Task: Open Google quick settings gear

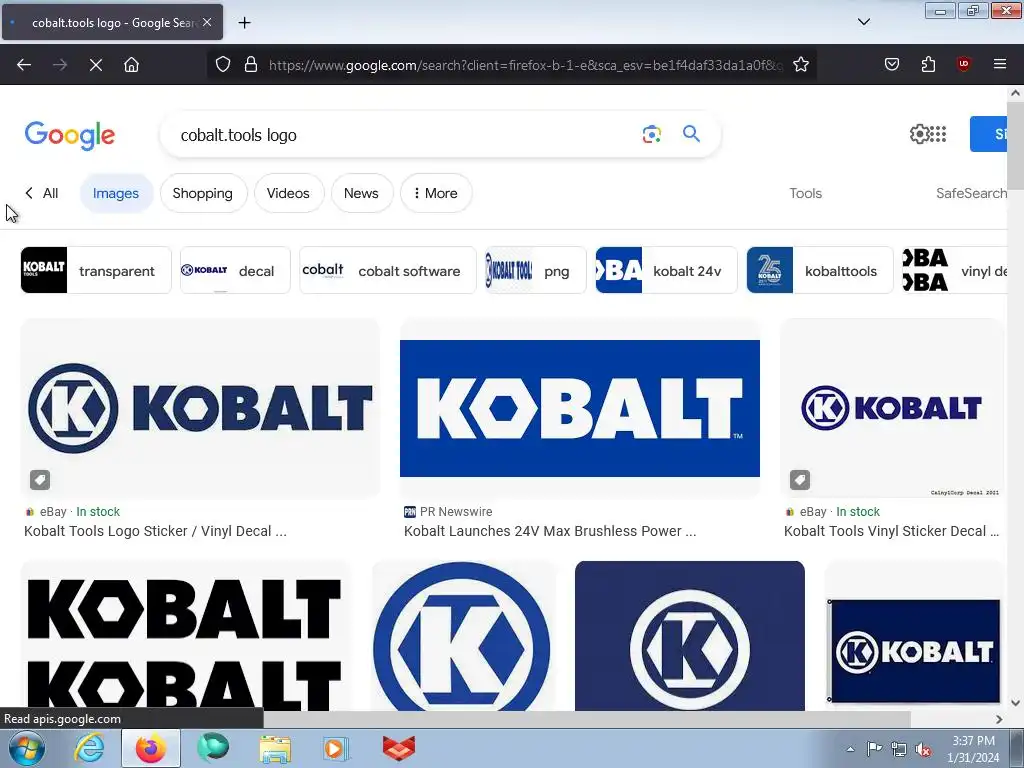Action: click(919, 134)
